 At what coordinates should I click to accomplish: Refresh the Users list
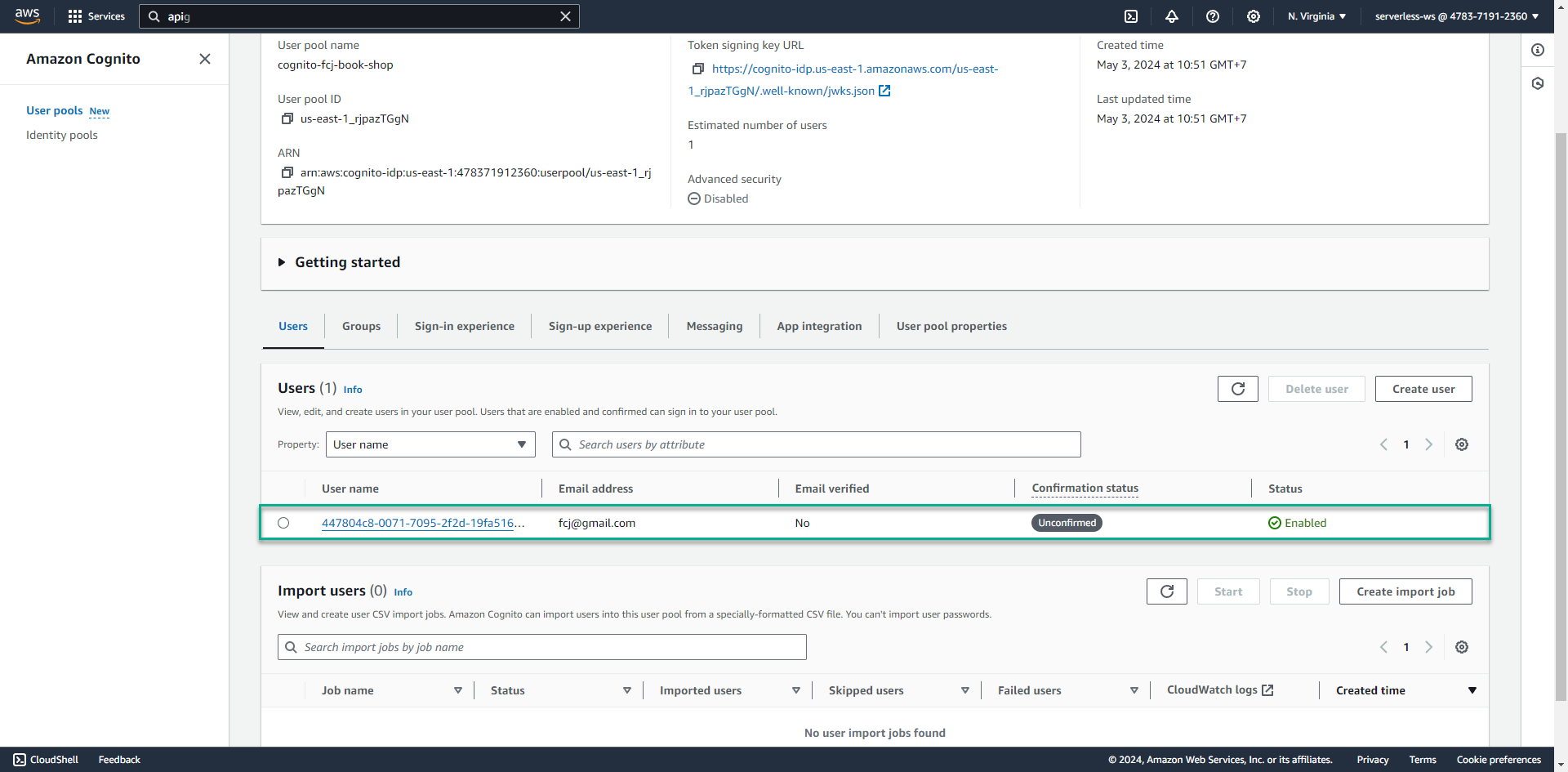pyautogui.click(x=1238, y=389)
